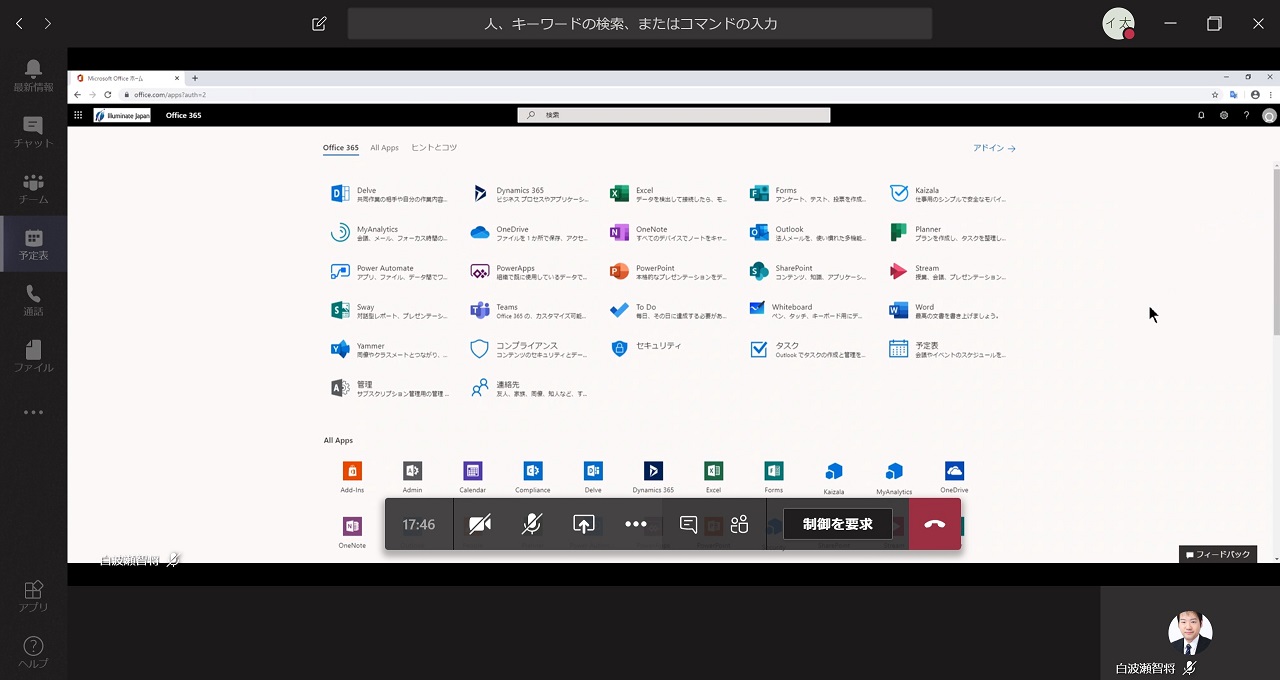
Task: Open the Whiteboard app
Action: coord(808,311)
